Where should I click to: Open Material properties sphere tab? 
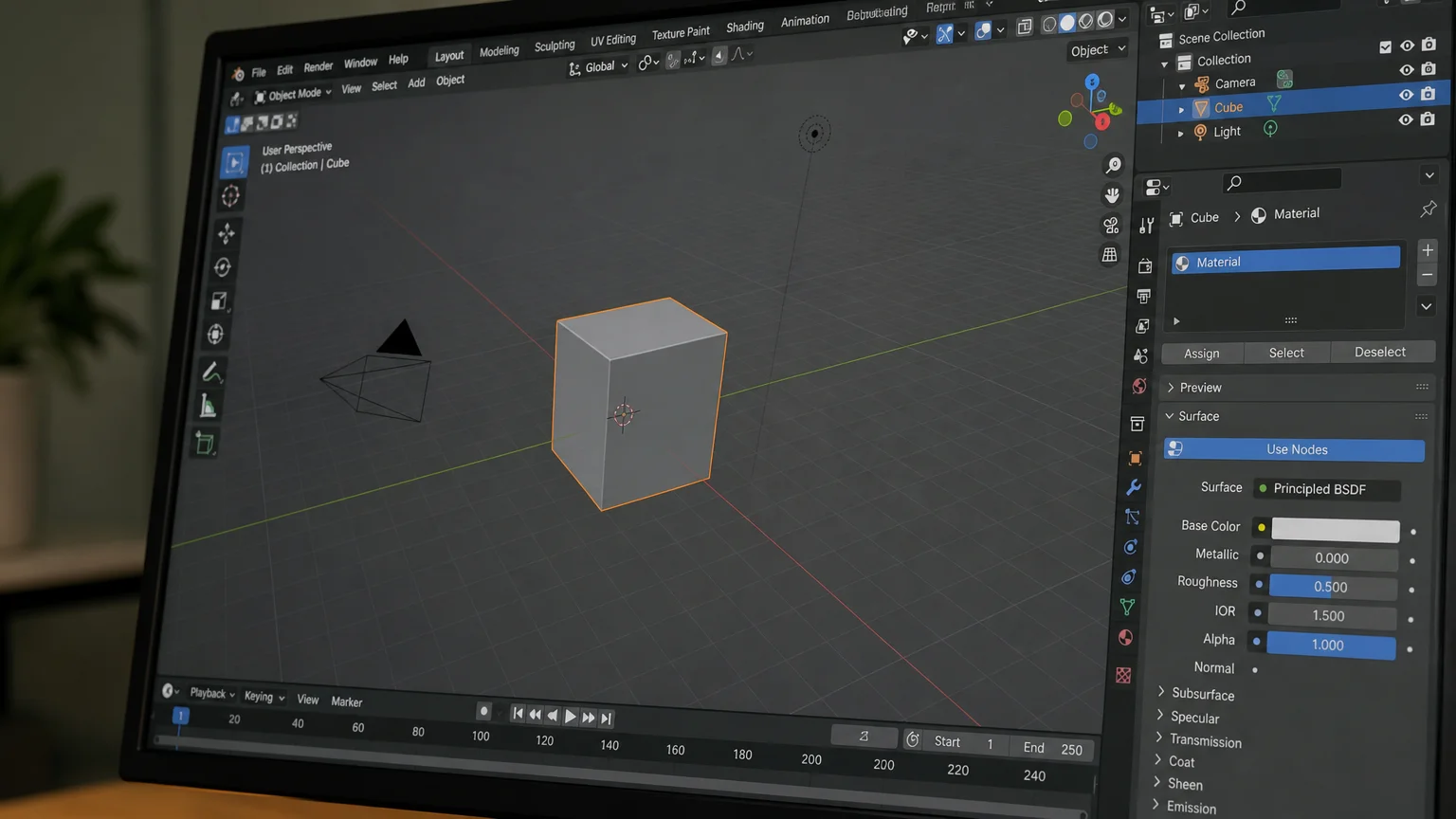coord(1125,638)
